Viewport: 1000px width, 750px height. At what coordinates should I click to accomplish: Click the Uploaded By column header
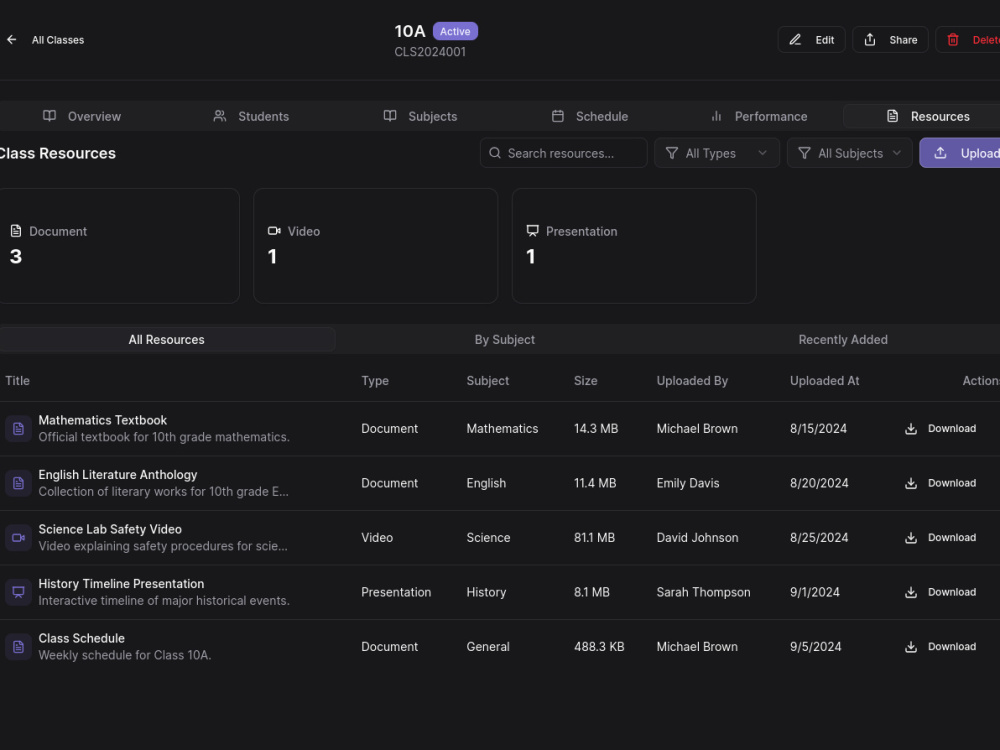coord(692,381)
